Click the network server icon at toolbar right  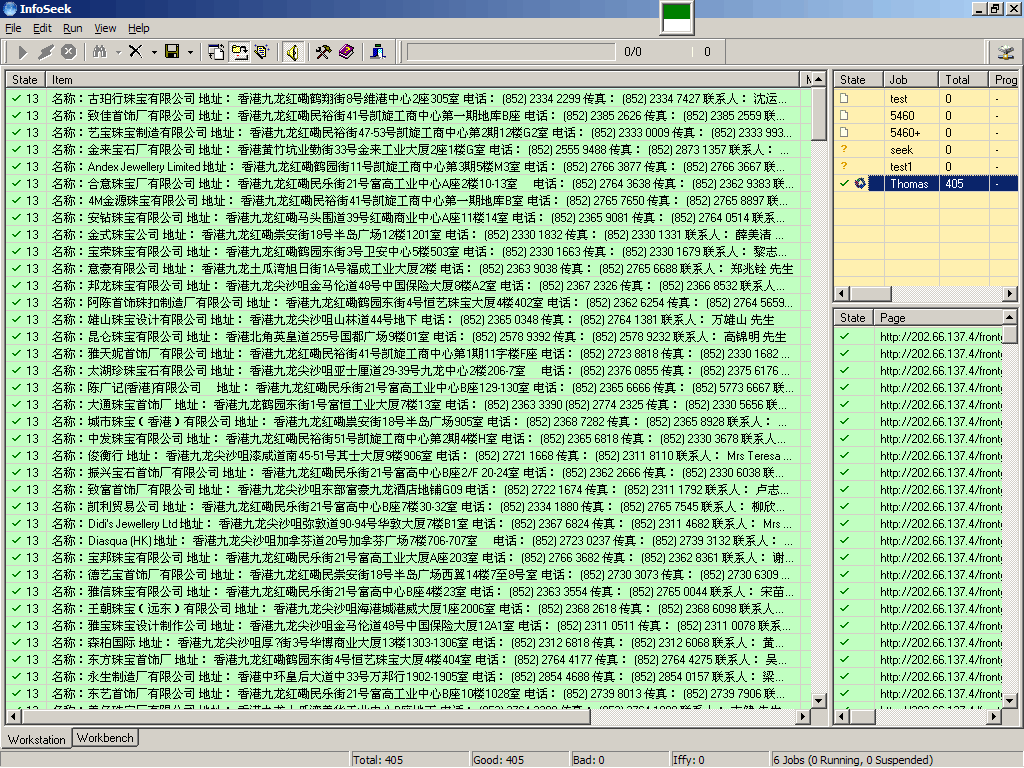(x=1004, y=52)
